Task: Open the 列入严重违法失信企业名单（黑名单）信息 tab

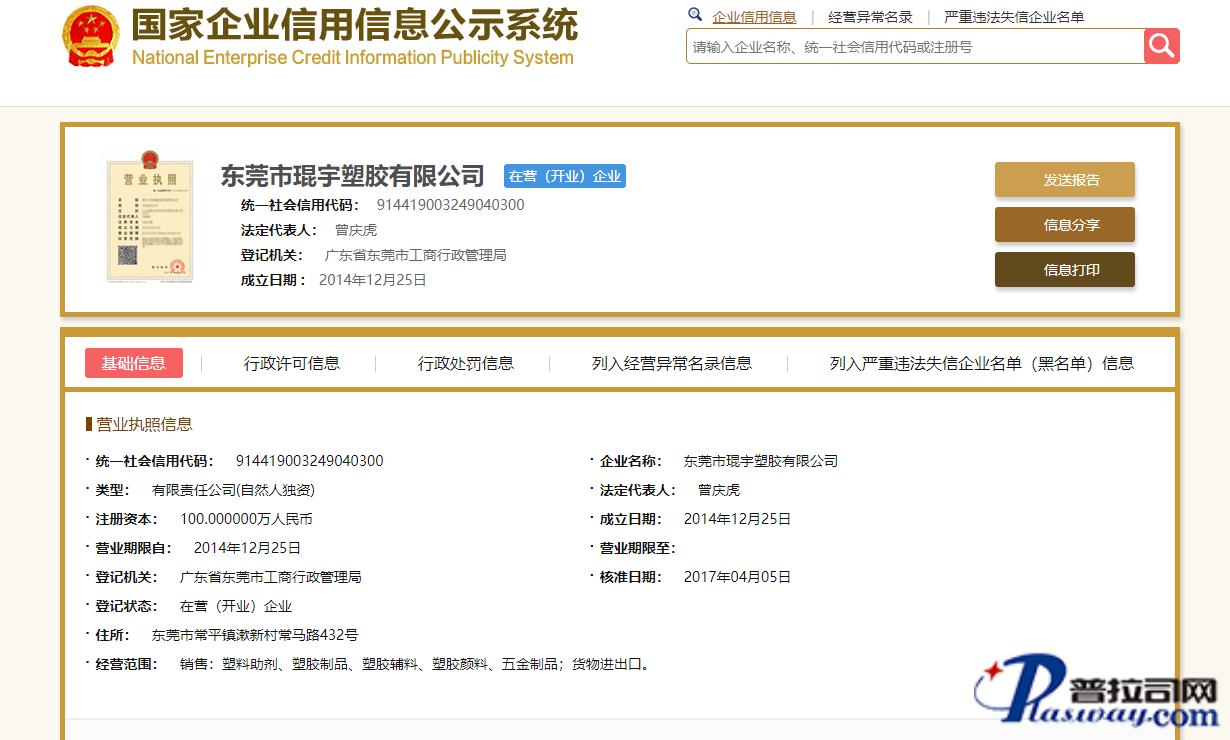Action: (x=981, y=363)
